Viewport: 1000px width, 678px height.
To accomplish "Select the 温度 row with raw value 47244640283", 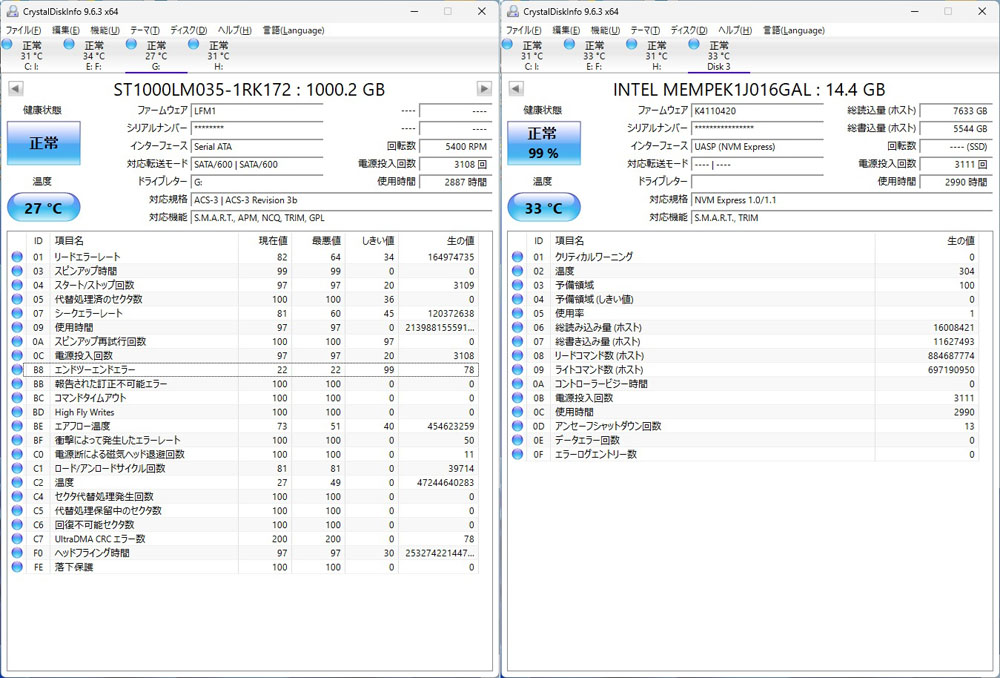I will 243,482.
